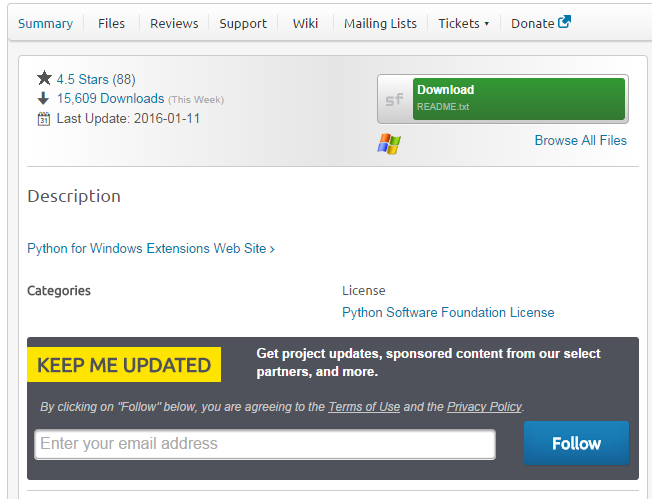Screen dimensions: 652x499
Task: Open the Python Software Foundation License link
Action: [448, 312]
